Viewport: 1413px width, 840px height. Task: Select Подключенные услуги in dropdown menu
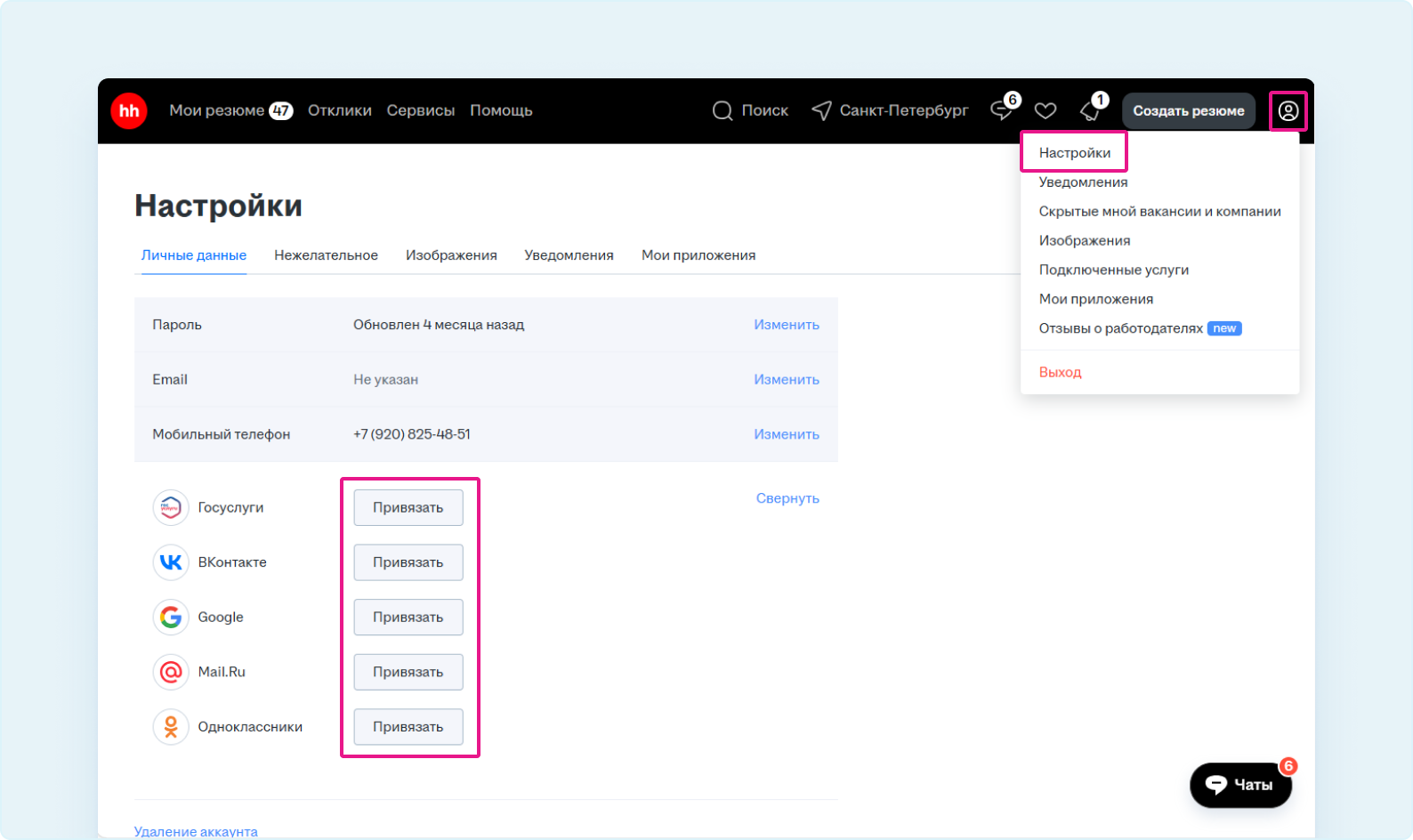click(x=1113, y=271)
